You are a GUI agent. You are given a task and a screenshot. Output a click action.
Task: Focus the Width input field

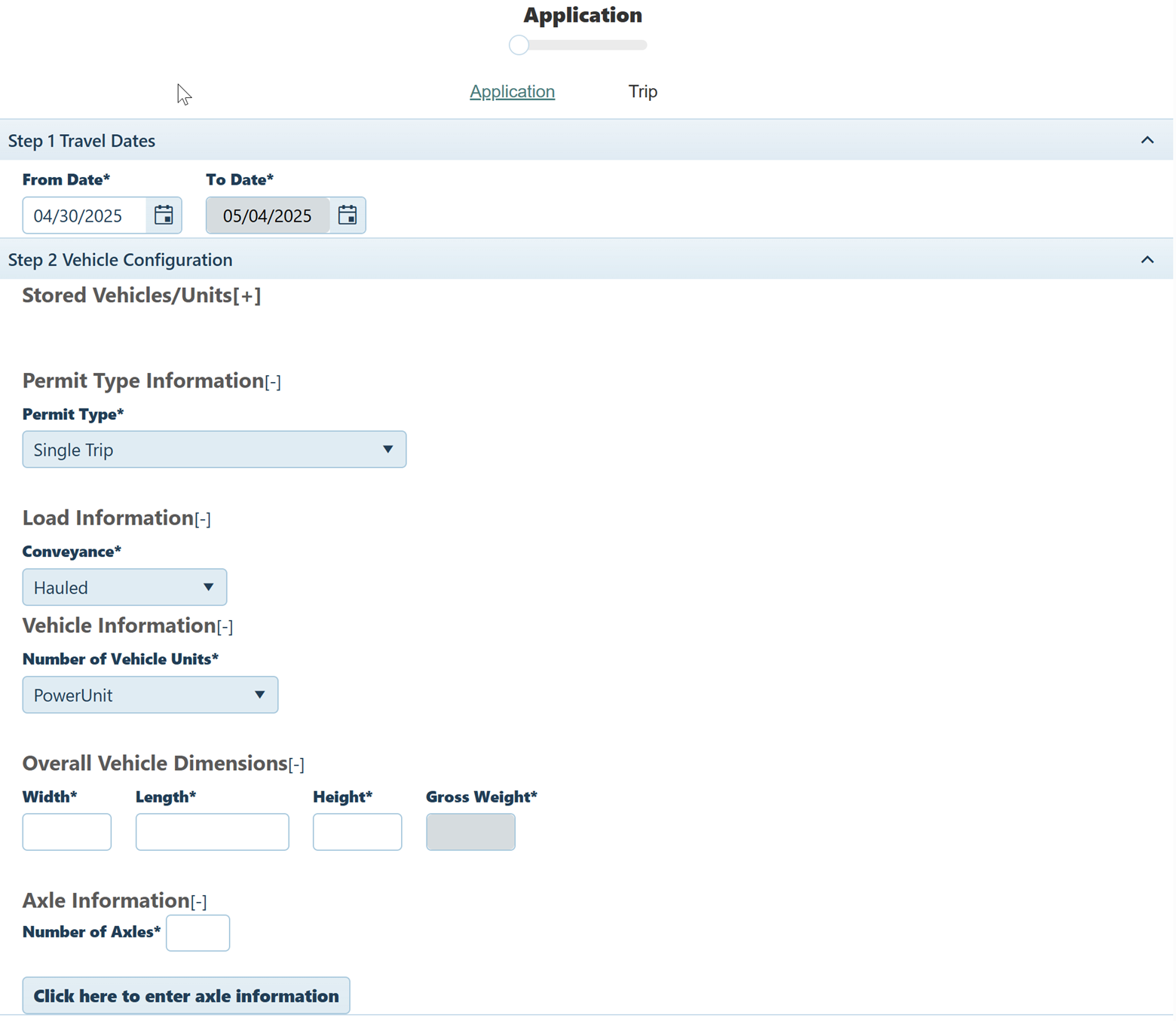tap(67, 832)
